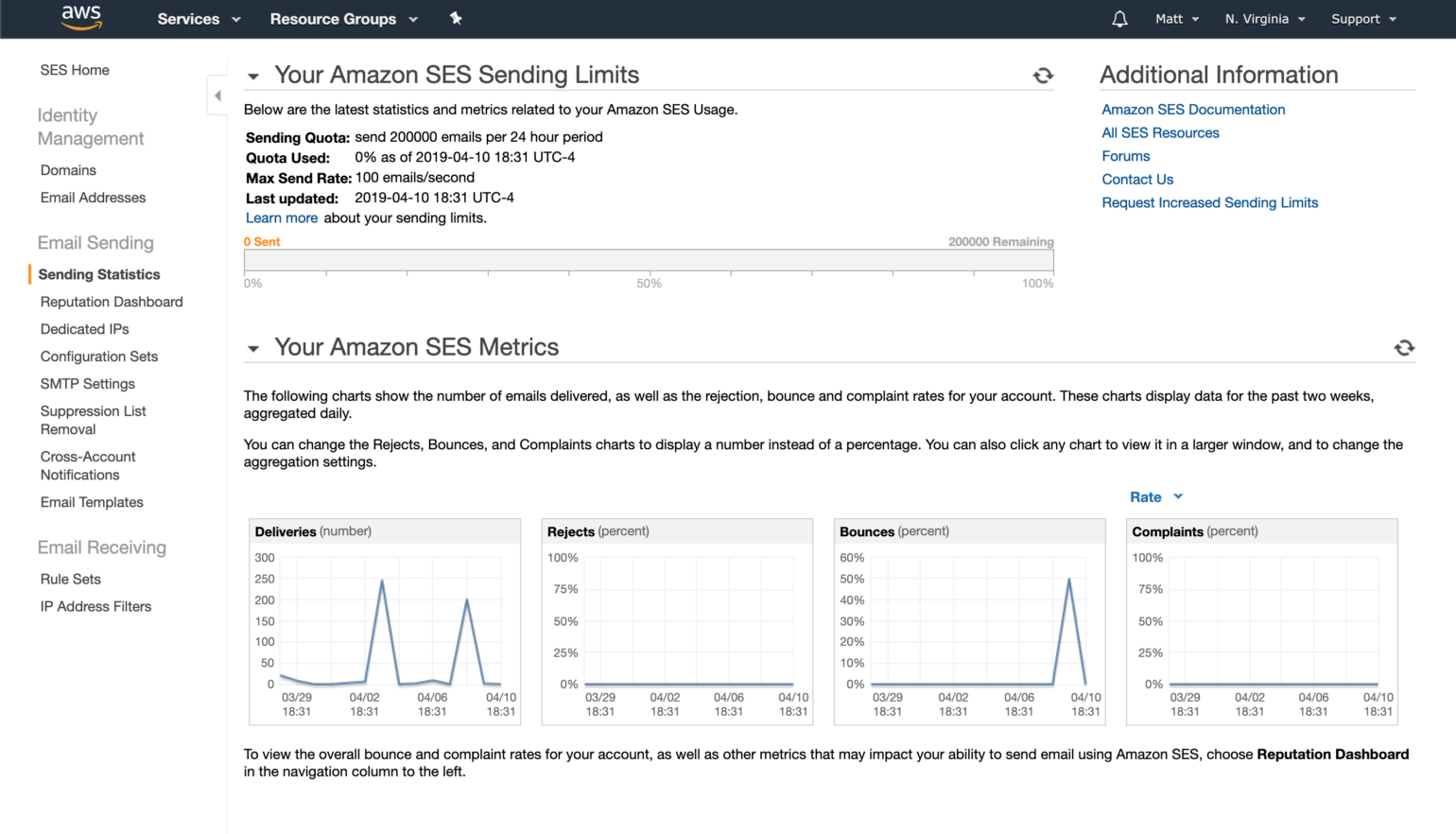Enlarge the Deliveries chart
The width and height of the screenshot is (1456, 834).
point(385,621)
